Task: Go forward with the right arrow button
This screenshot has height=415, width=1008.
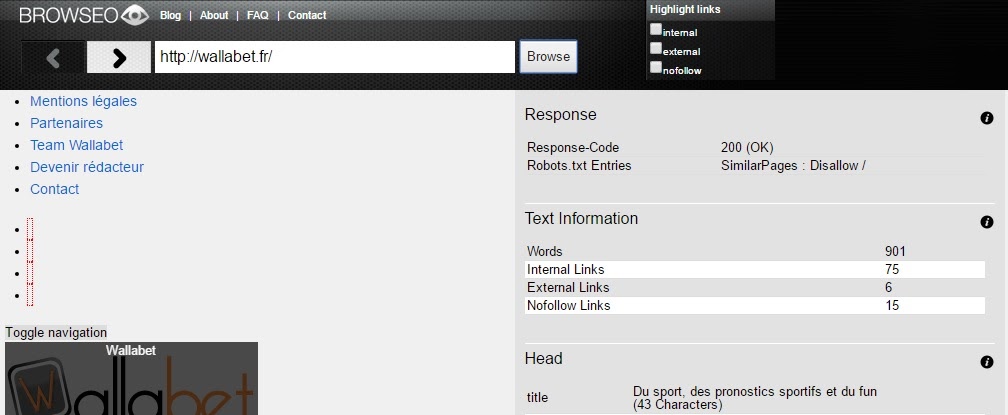Action: click(x=119, y=57)
